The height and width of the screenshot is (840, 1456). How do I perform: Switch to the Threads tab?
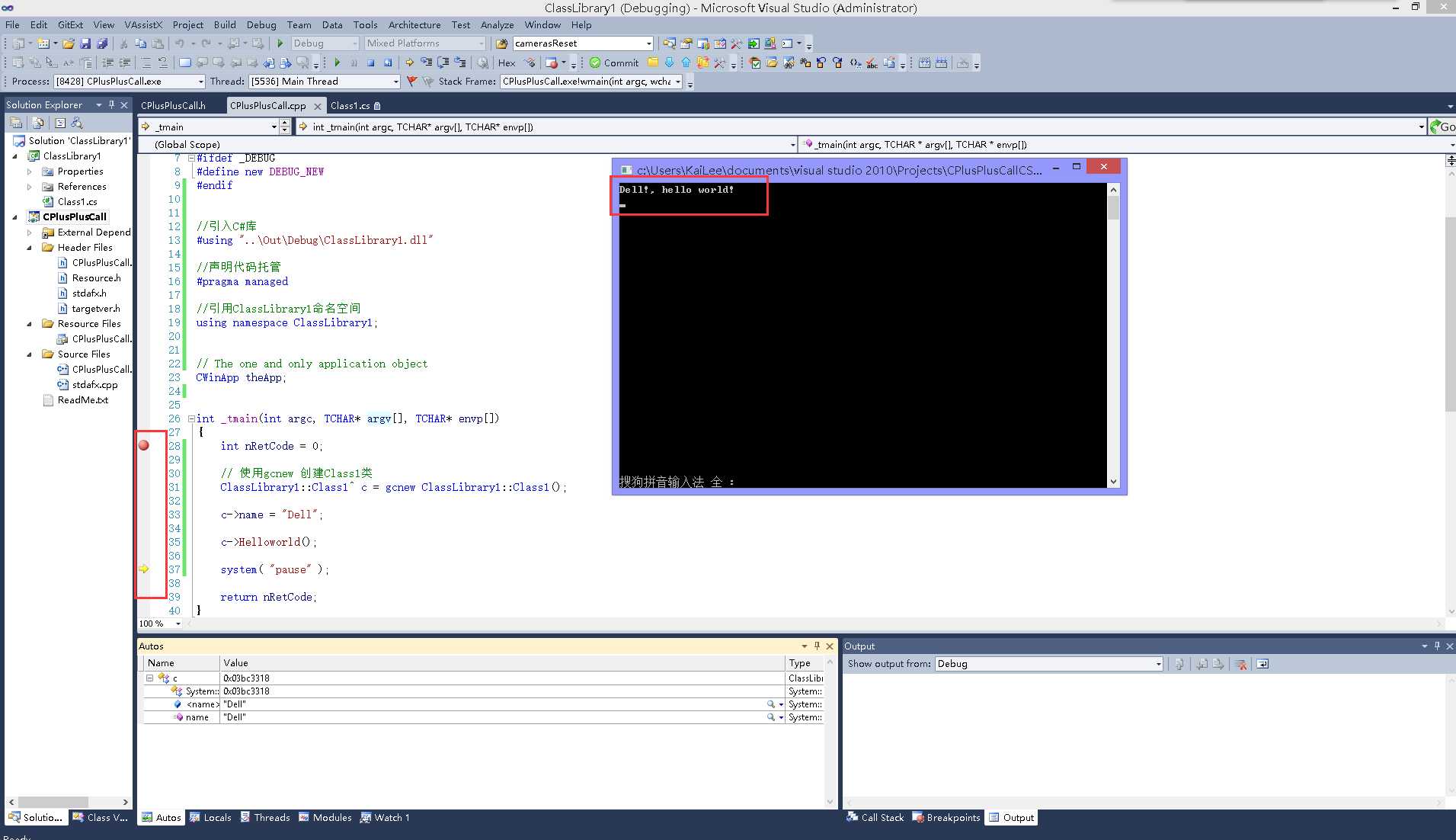tap(265, 817)
